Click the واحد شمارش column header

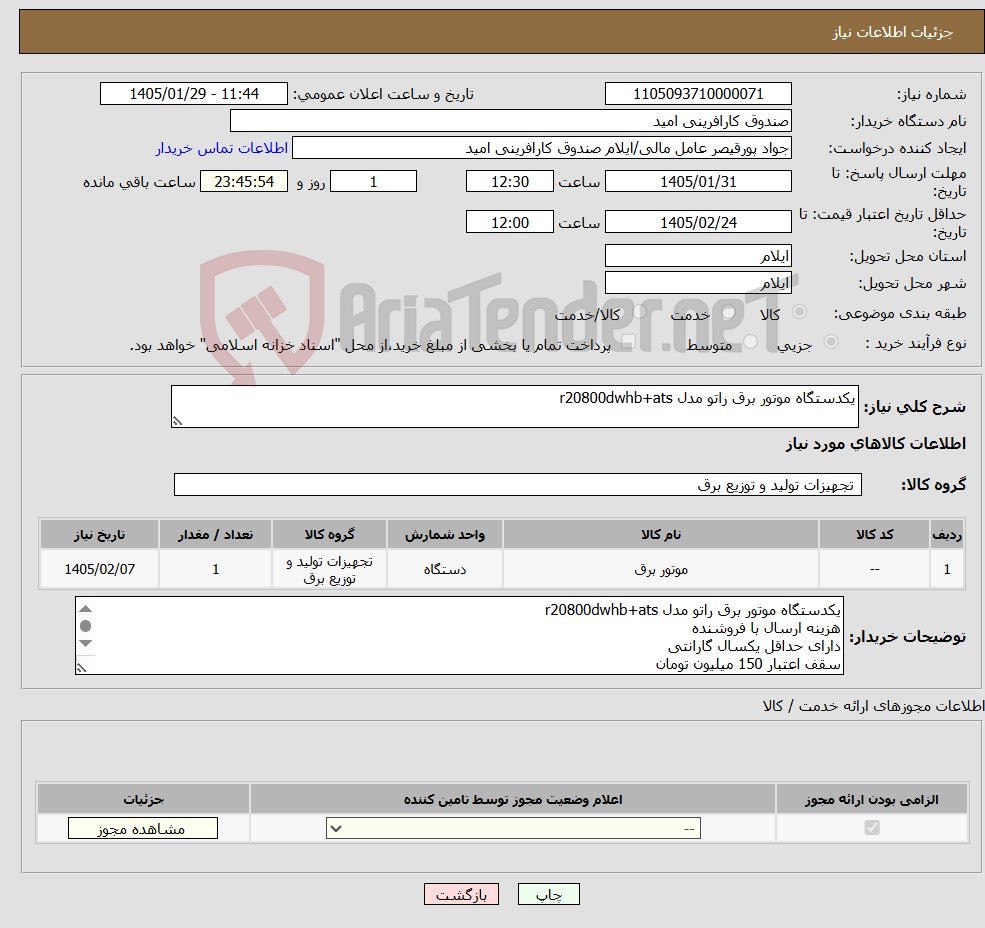445,534
